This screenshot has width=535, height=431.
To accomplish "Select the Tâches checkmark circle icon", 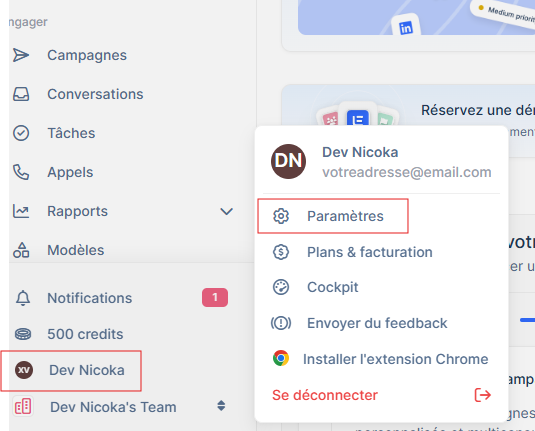I will pos(21,133).
